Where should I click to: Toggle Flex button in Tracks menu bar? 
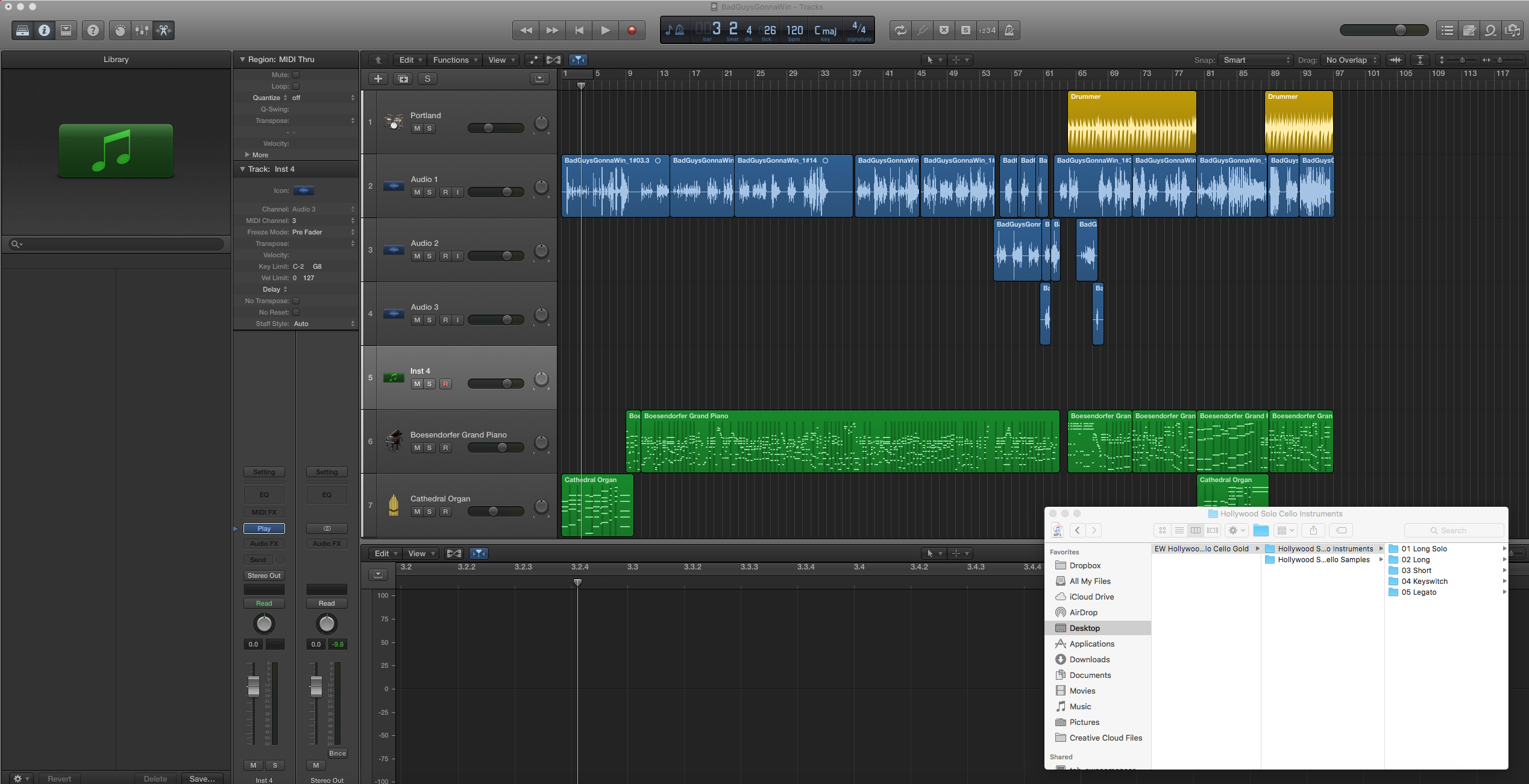point(553,60)
